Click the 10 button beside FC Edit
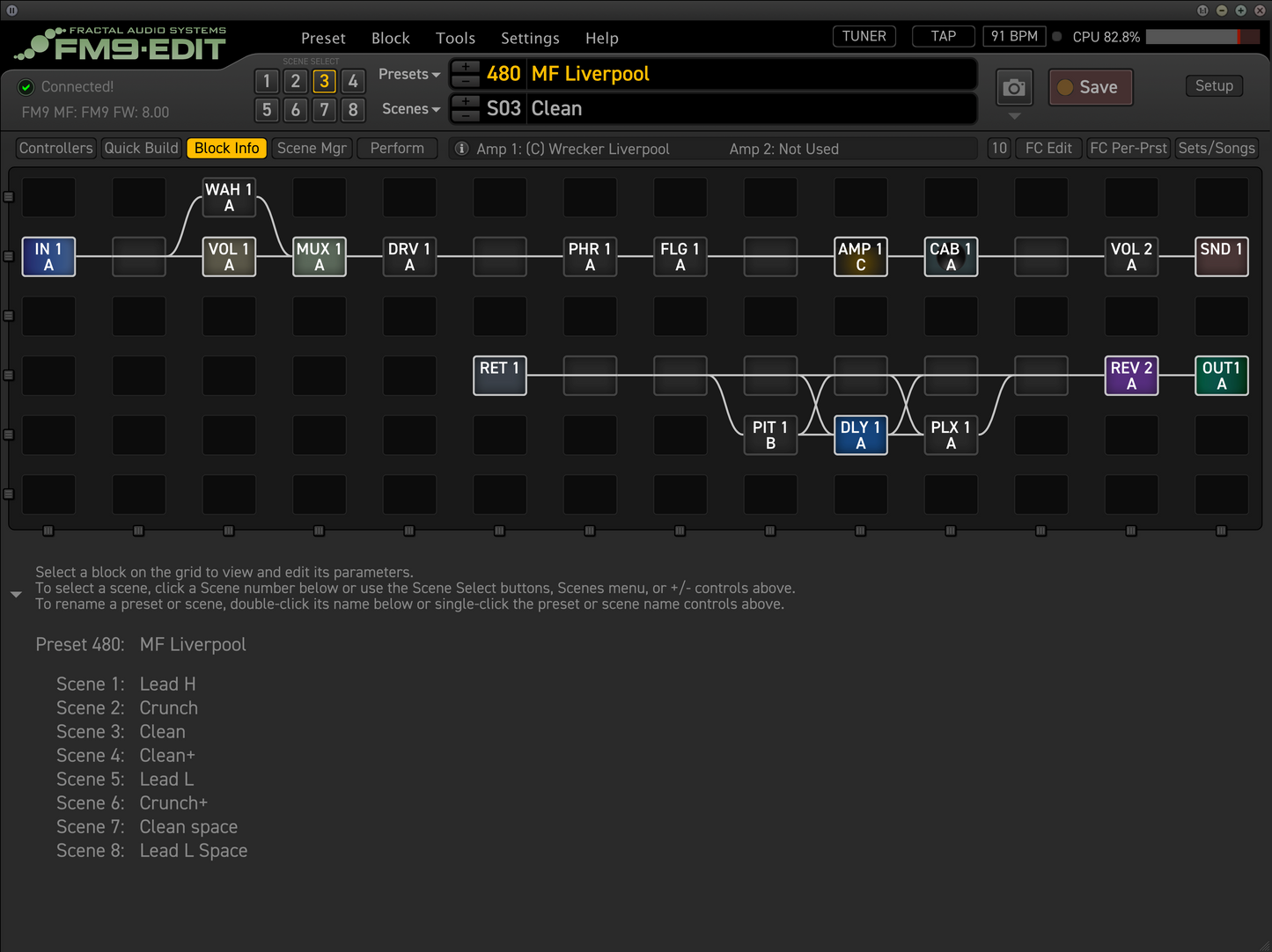1272x952 pixels. pos(999,149)
